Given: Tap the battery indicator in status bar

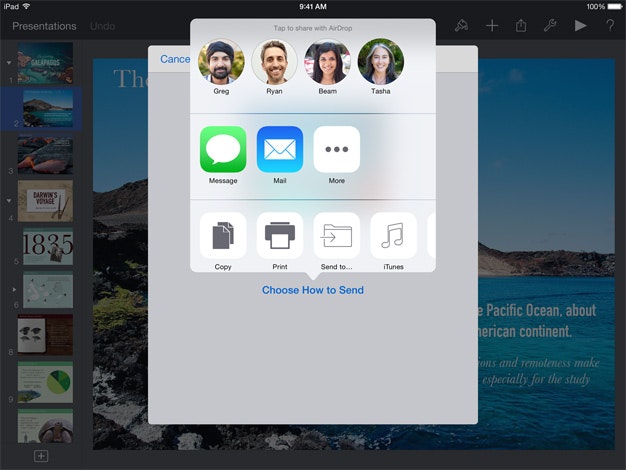Looking at the screenshot, I should [x=615, y=6].
